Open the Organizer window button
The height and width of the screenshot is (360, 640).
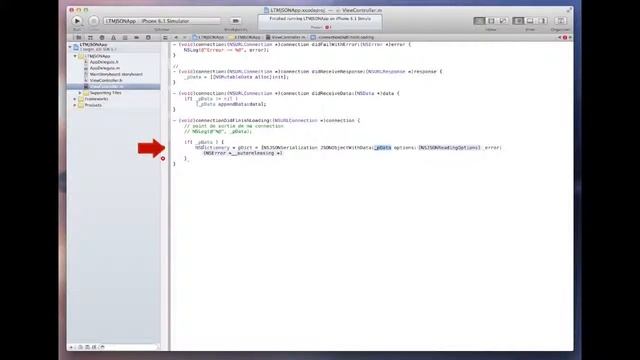(560, 21)
